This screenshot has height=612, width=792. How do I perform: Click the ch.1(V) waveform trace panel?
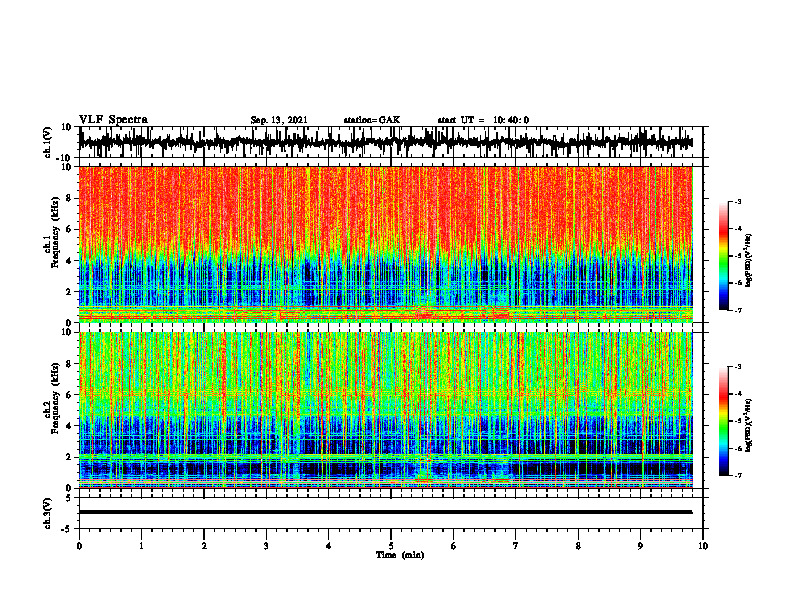pyautogui.click(x=391, y=142)
